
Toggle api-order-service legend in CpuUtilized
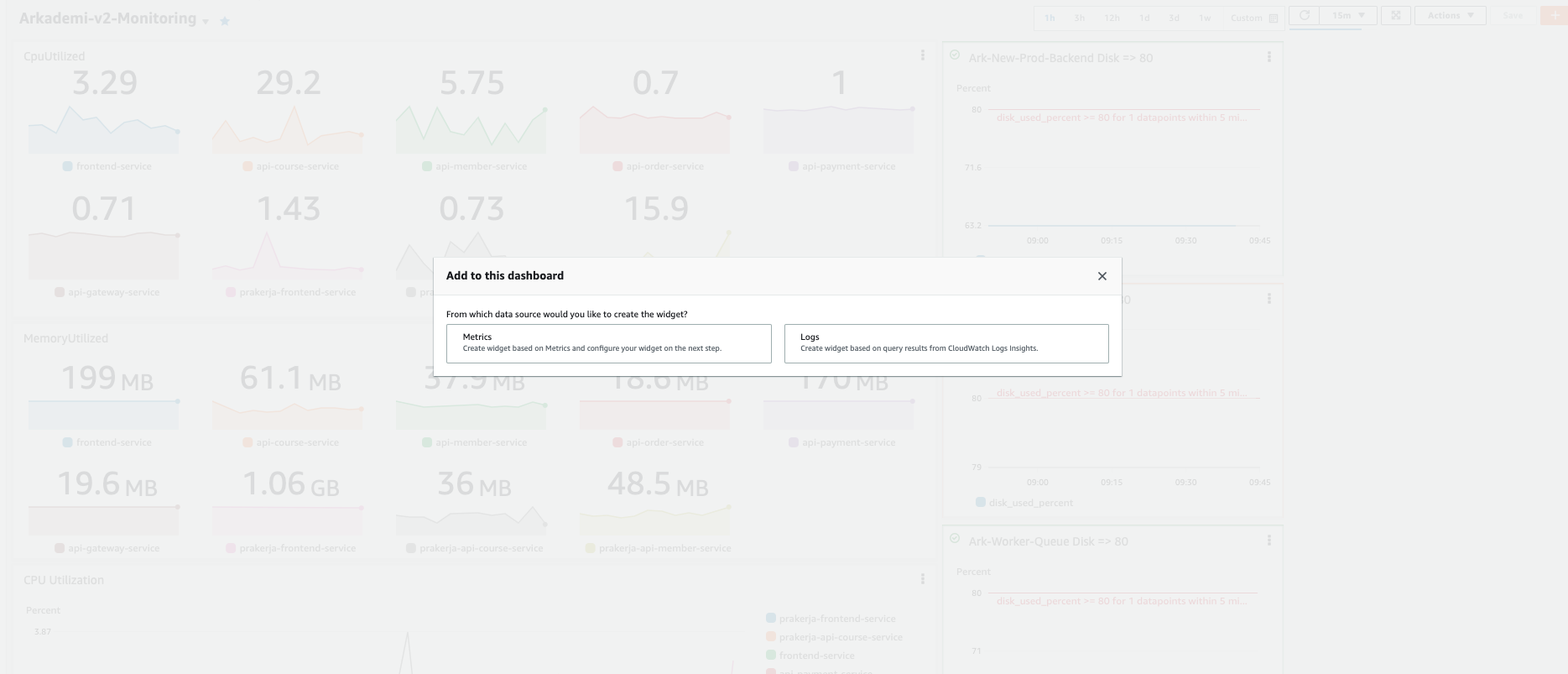click(659, 166)
